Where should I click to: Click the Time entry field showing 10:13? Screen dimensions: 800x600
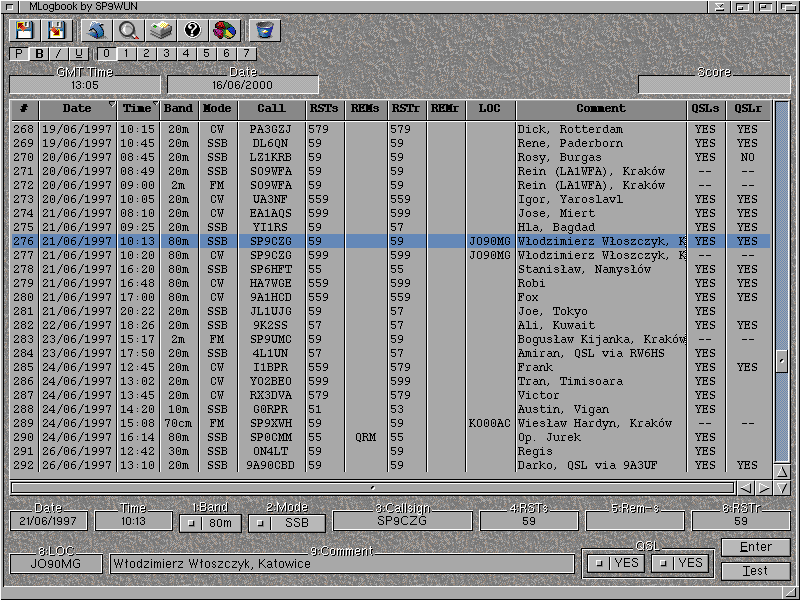tap(133, 521)
